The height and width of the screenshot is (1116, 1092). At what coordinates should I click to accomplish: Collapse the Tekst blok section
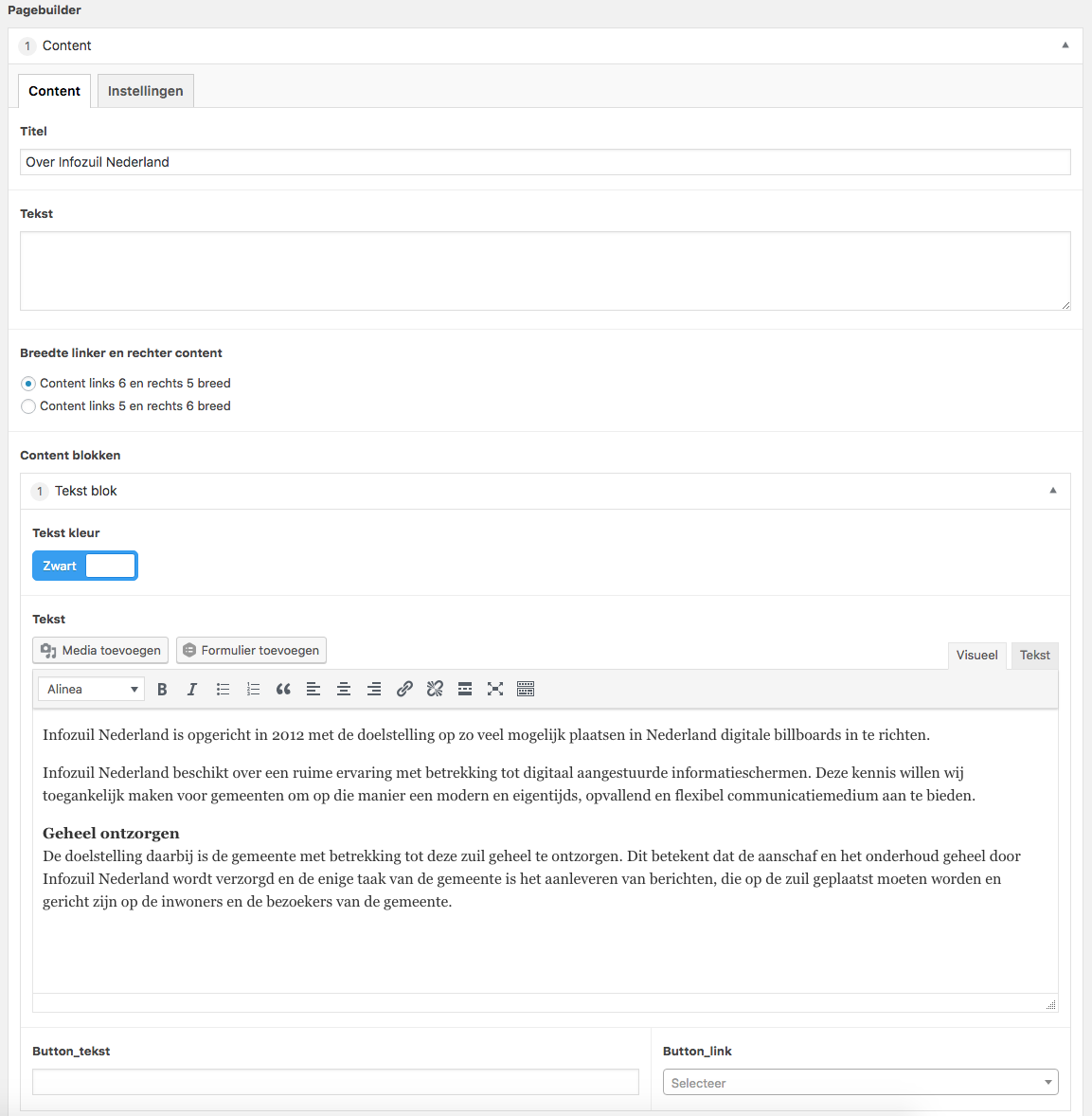coord(1053,491)
